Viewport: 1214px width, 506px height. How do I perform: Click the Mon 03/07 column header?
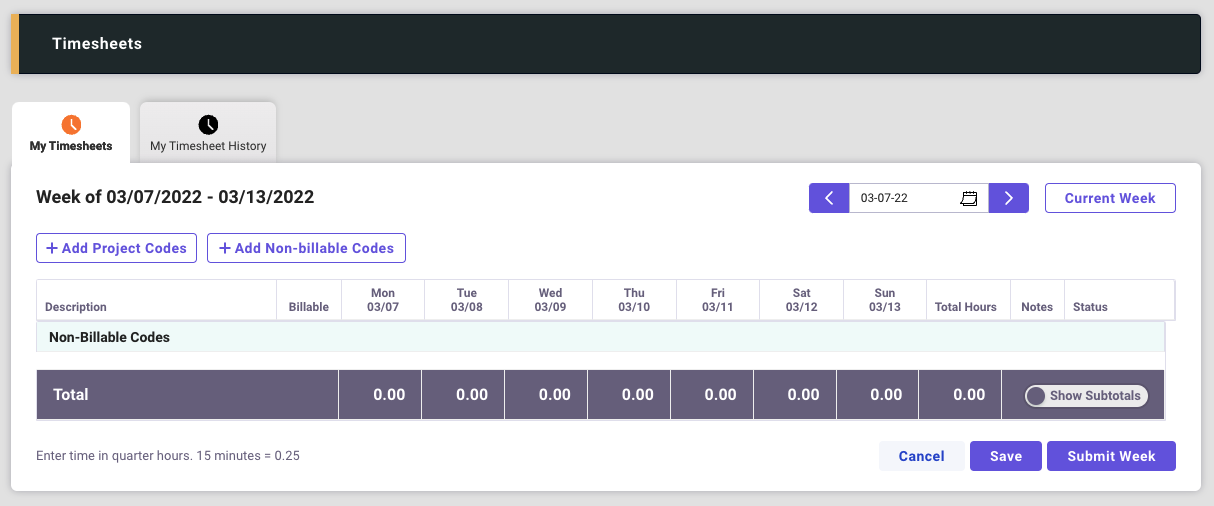383,300
